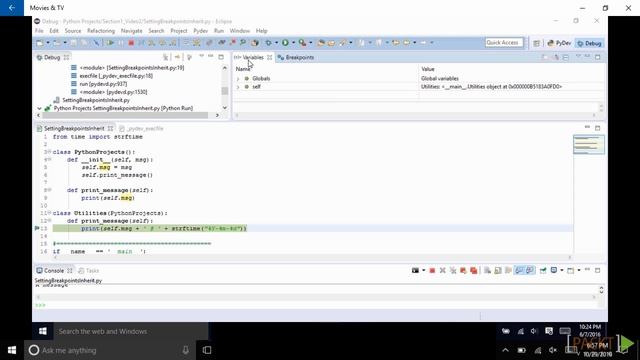Switch to the _pydev_execfile editor tab
640x360 pixels.
[142, 128]
